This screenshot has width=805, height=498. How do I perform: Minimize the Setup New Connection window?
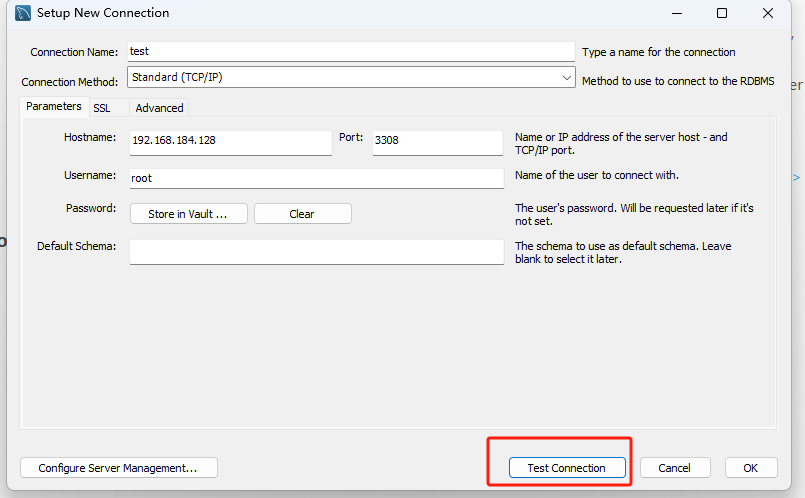pyautogui.click(x=677, y=13)
